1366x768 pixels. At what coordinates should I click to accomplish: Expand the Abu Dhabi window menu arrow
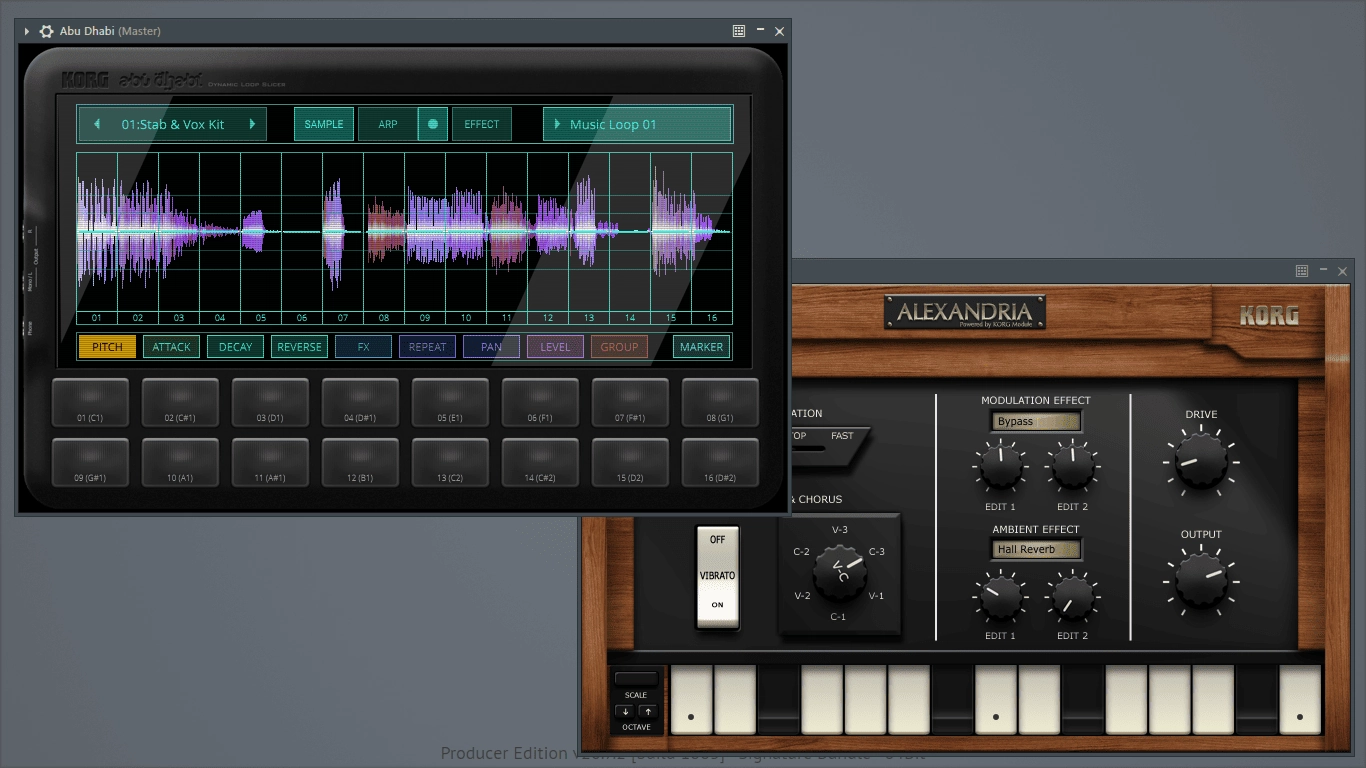[27, 31]
